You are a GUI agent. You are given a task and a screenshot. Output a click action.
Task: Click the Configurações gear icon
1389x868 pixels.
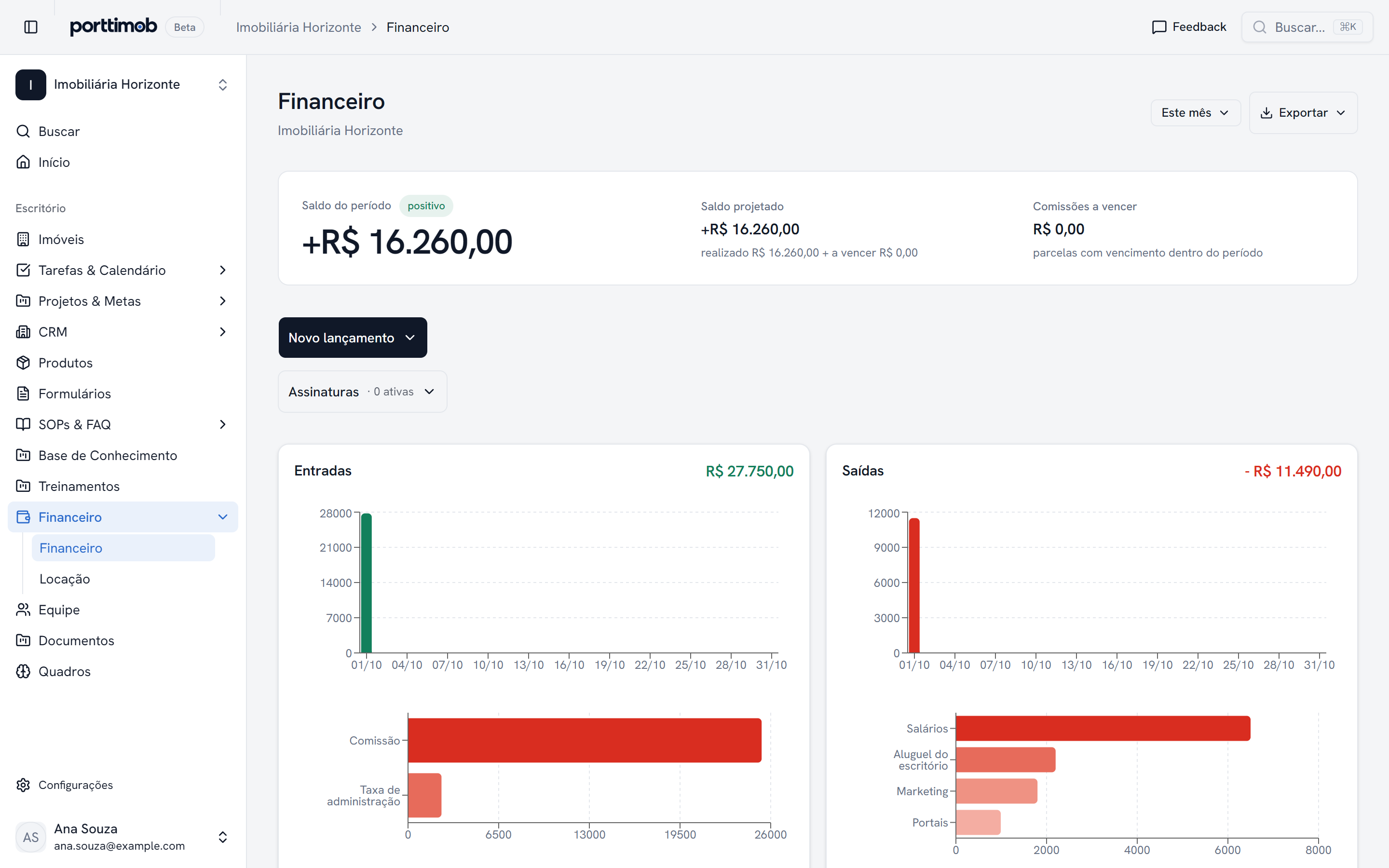[23, 785]
